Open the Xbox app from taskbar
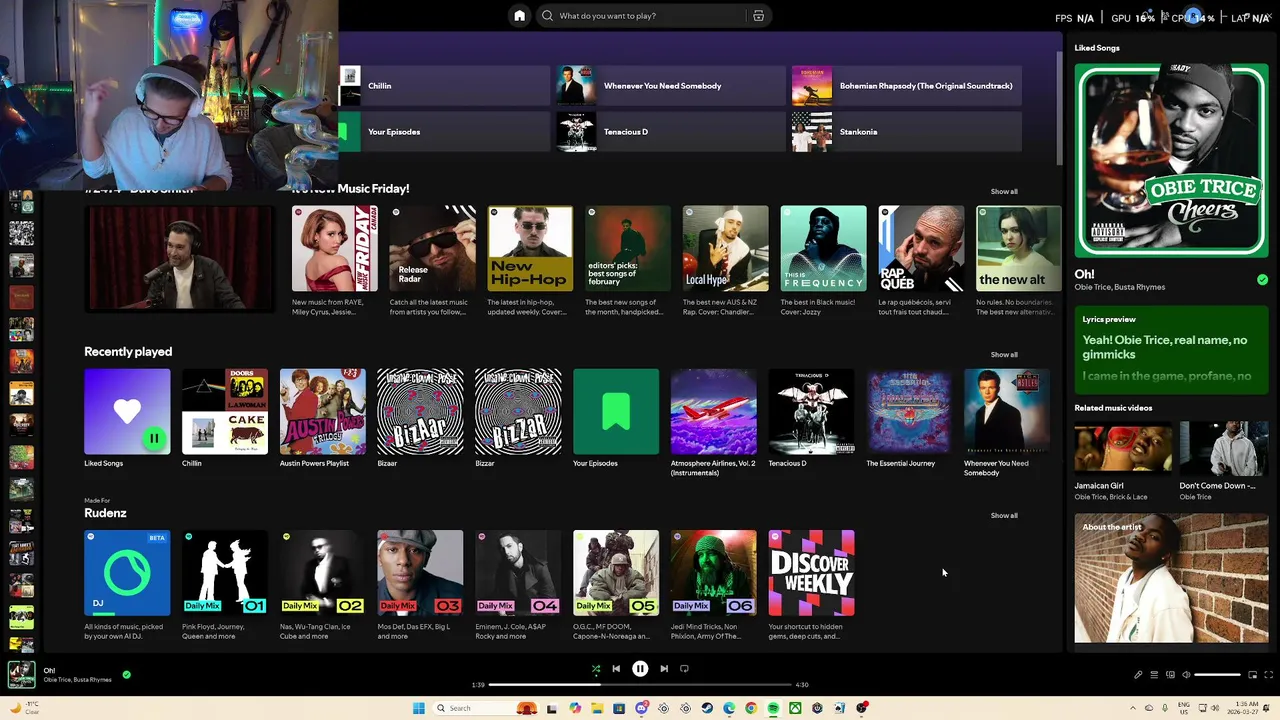1280x720 pixels. pyautogui.click(x=795, y=708)
